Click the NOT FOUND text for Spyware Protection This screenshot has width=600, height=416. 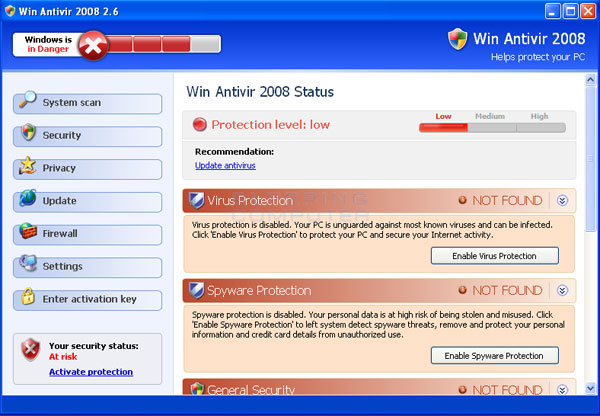(x=507, y=290)
